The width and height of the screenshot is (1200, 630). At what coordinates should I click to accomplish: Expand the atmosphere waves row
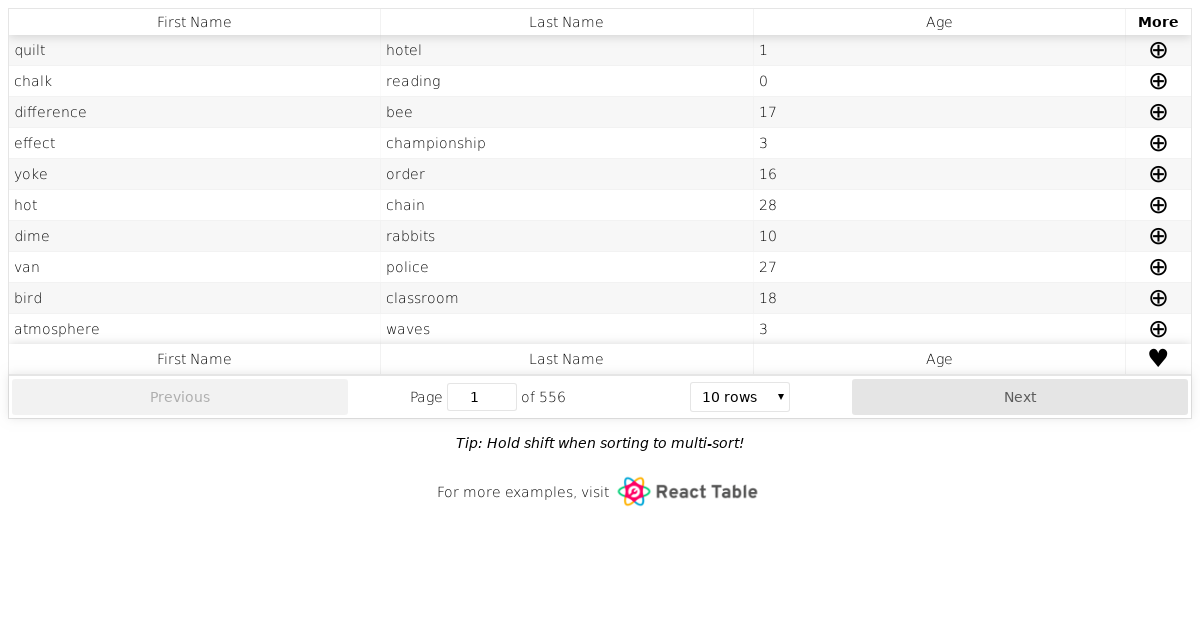point(1158,329)
